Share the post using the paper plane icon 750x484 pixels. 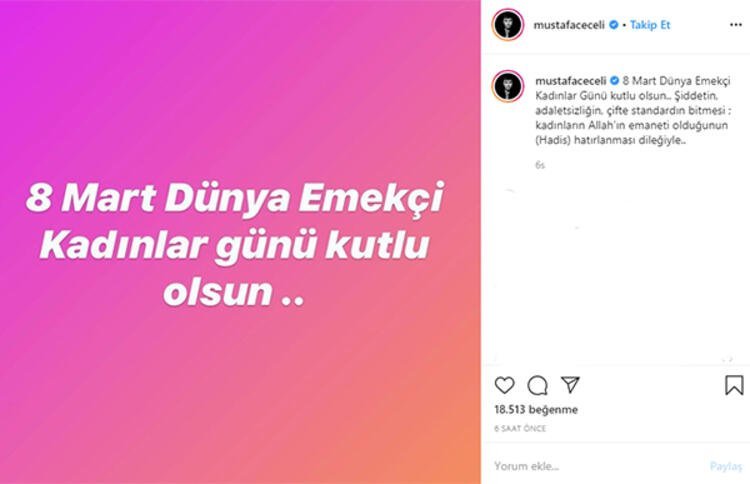tap(570, 384)
